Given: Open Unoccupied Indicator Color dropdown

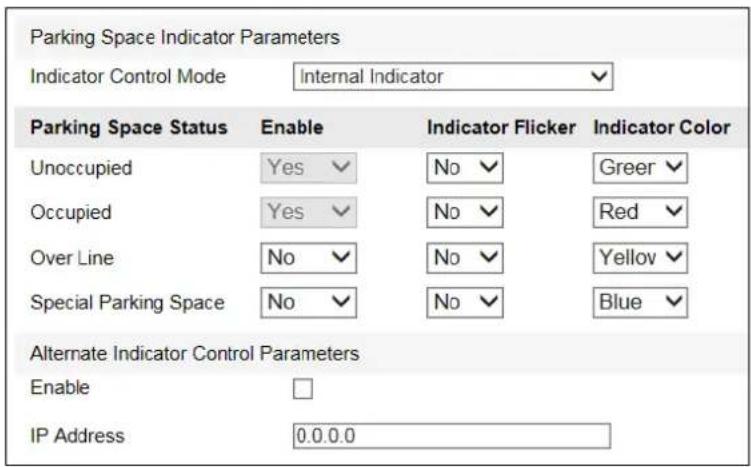Looking at the screenshot, I should tap(640, 168).
